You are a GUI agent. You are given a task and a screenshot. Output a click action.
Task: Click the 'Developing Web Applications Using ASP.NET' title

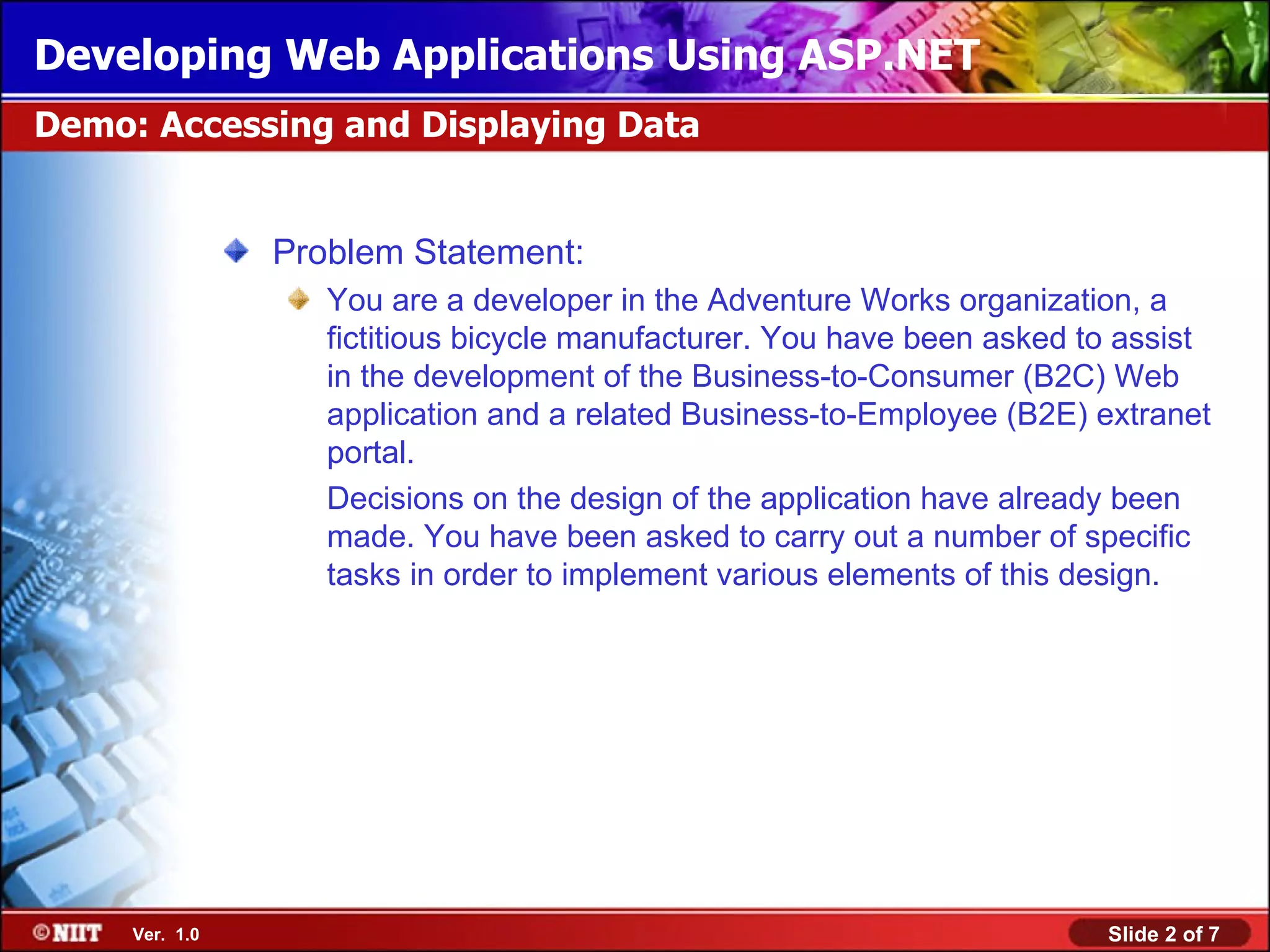coord(507,55)
